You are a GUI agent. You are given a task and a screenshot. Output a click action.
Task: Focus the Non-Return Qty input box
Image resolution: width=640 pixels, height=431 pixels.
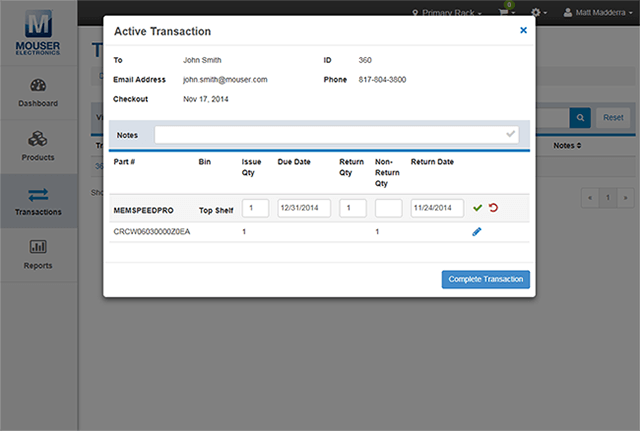point(388,208)
